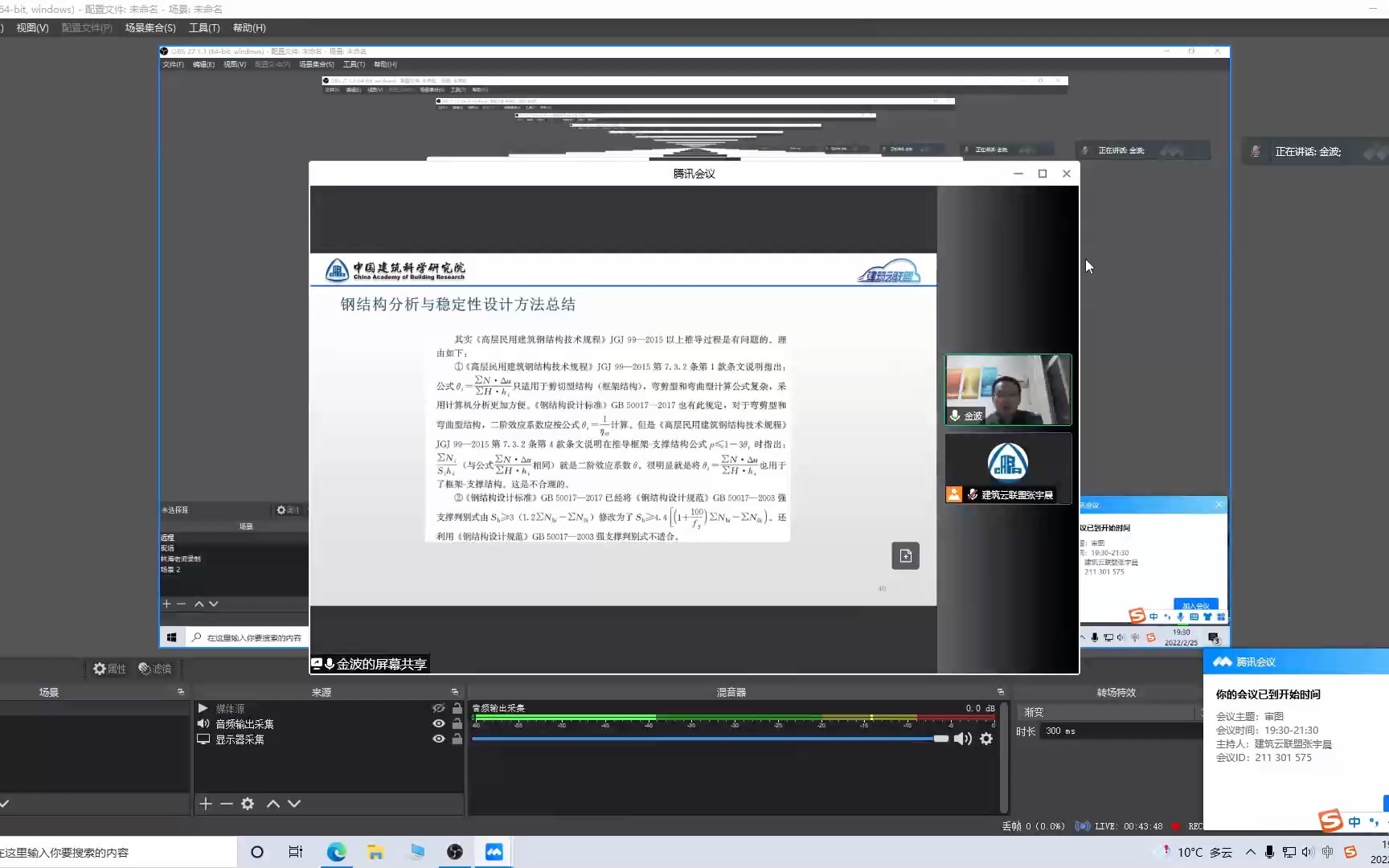The image size is (1389, 868).
Task: Click the Sogou S icon in notification
Action: [x=1331, y=820]
